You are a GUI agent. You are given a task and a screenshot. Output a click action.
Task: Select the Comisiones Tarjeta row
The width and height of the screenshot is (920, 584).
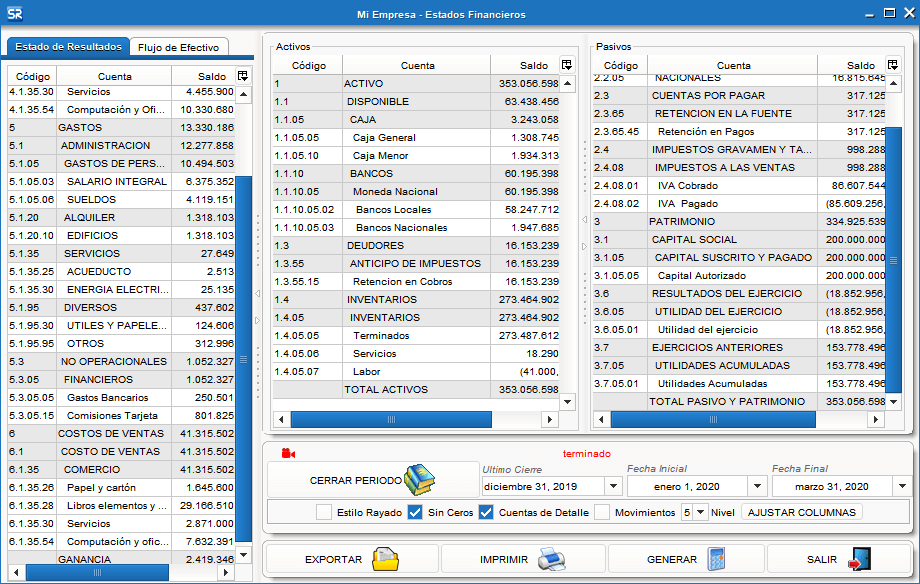(x=121, y=416)
